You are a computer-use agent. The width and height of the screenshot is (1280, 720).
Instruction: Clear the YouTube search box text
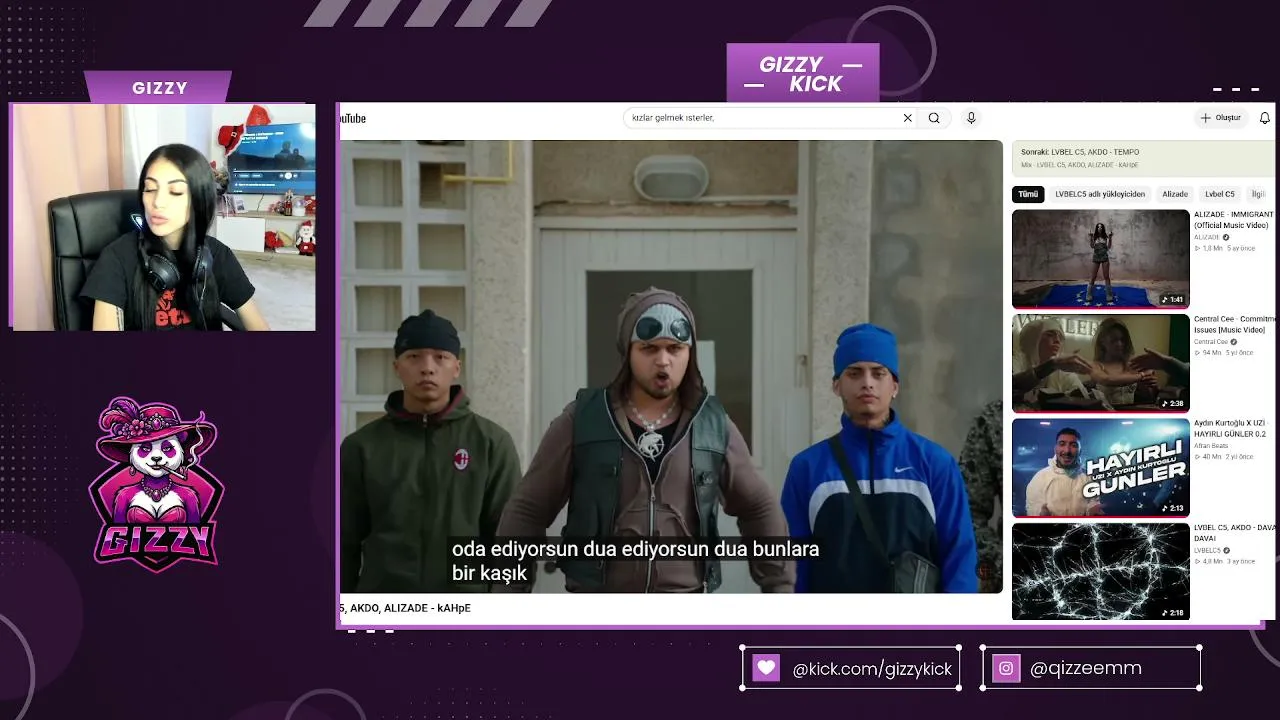point(908,118)
